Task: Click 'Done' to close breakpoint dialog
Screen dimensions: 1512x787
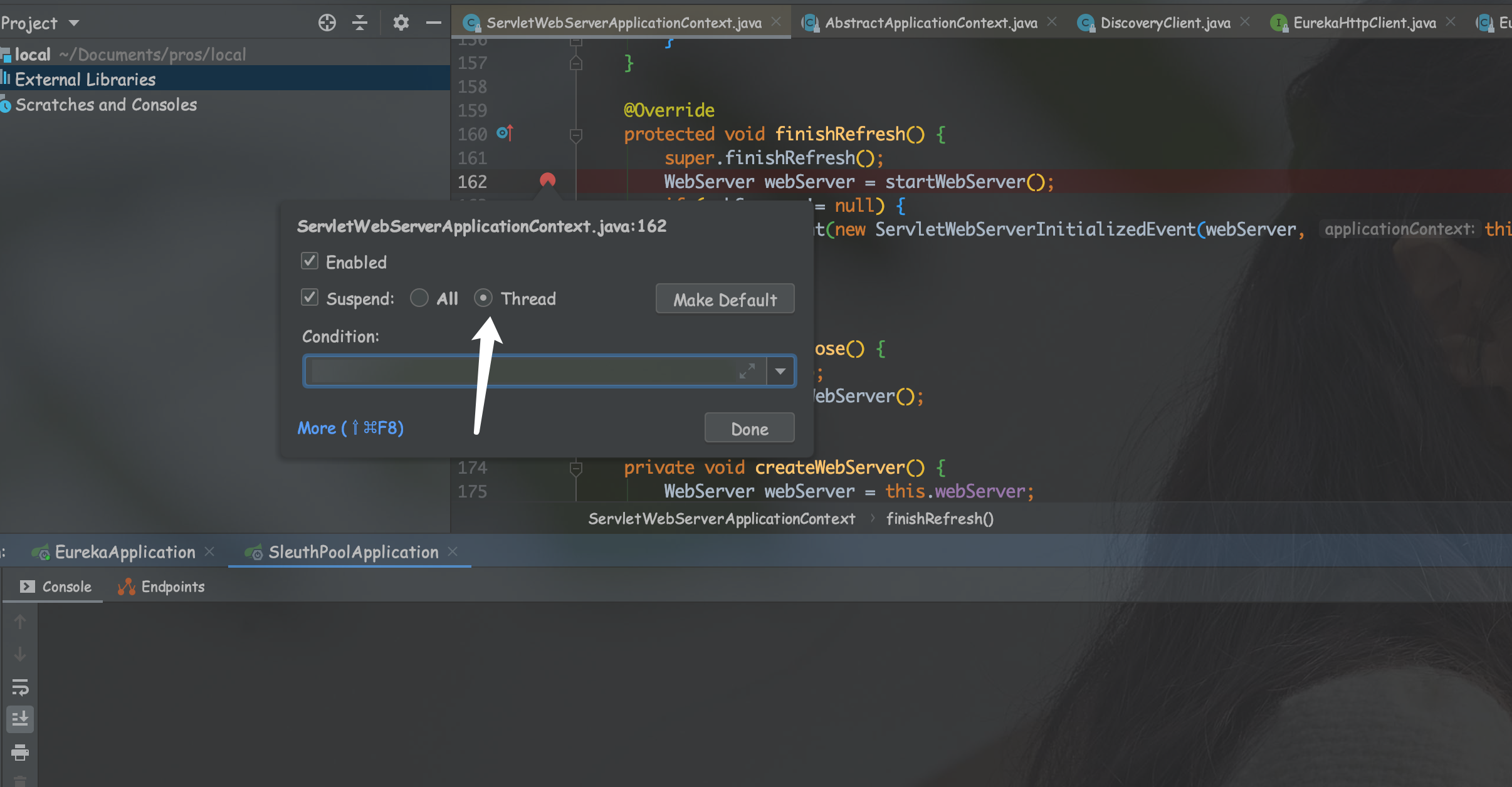Action: click(748, 427)
